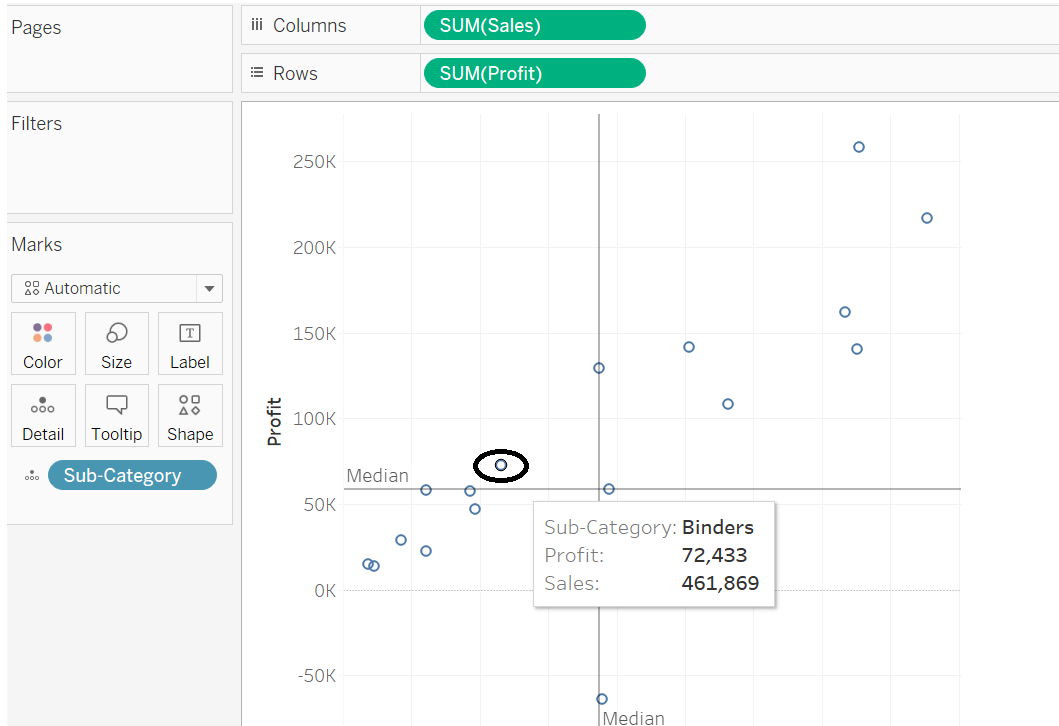Click the Sub-Category pill on Marks
The image size is (1059, 726).
(132, 475)
